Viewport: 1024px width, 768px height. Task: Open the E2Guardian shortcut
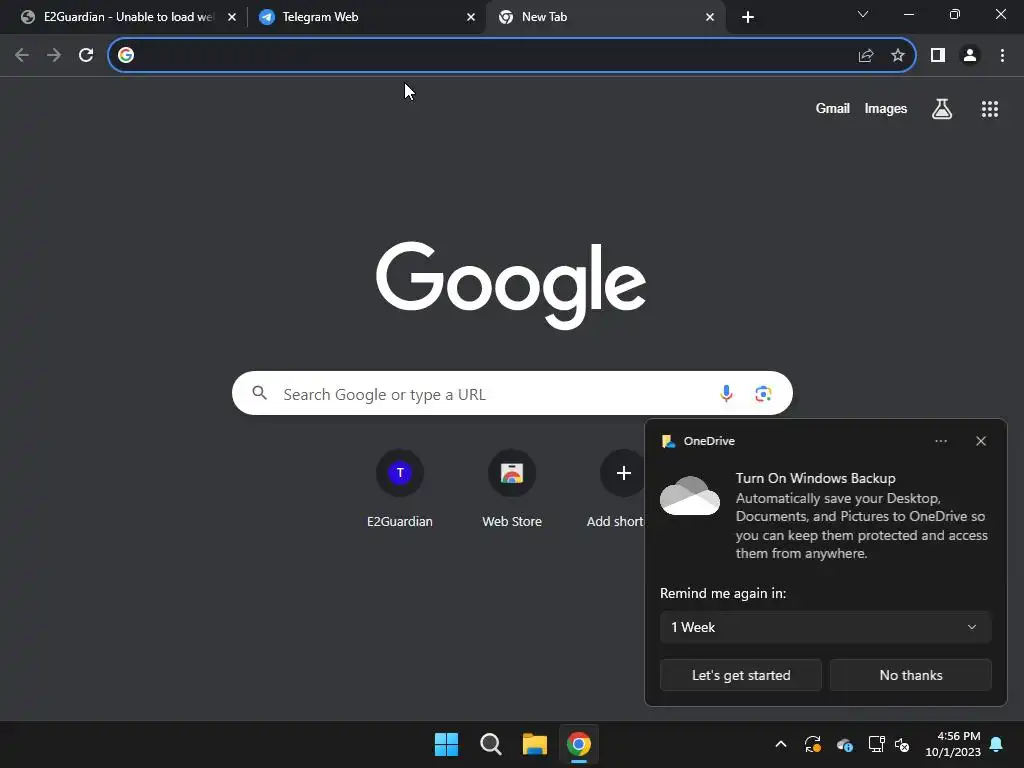pos(400,487)
